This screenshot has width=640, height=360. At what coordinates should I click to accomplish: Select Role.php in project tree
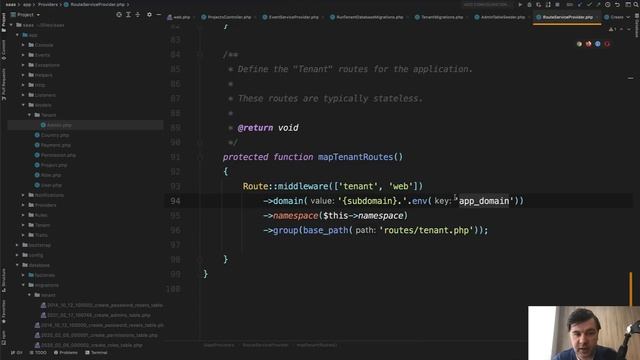pos(48,175)
